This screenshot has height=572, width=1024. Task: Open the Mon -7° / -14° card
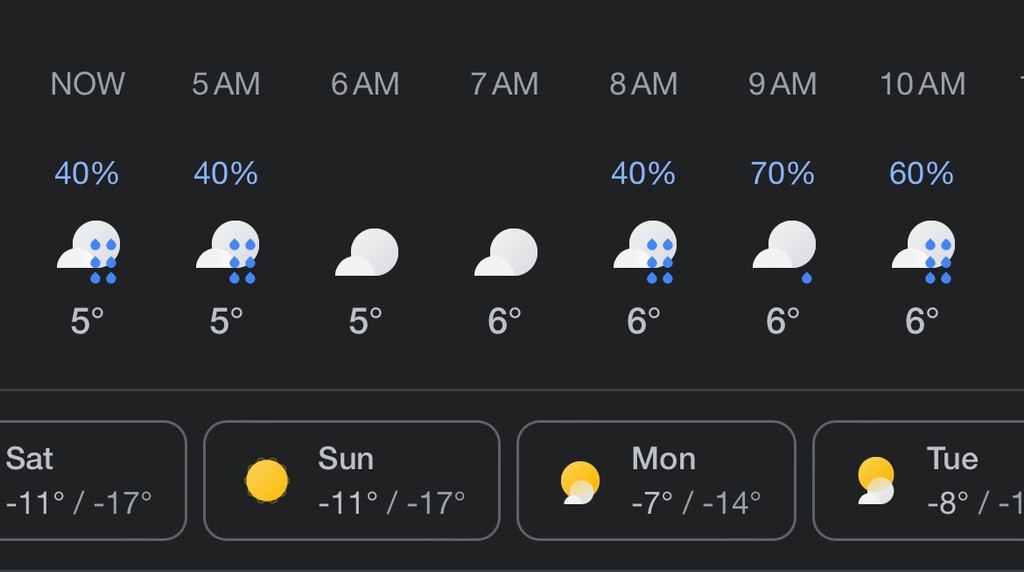point(656,480)
